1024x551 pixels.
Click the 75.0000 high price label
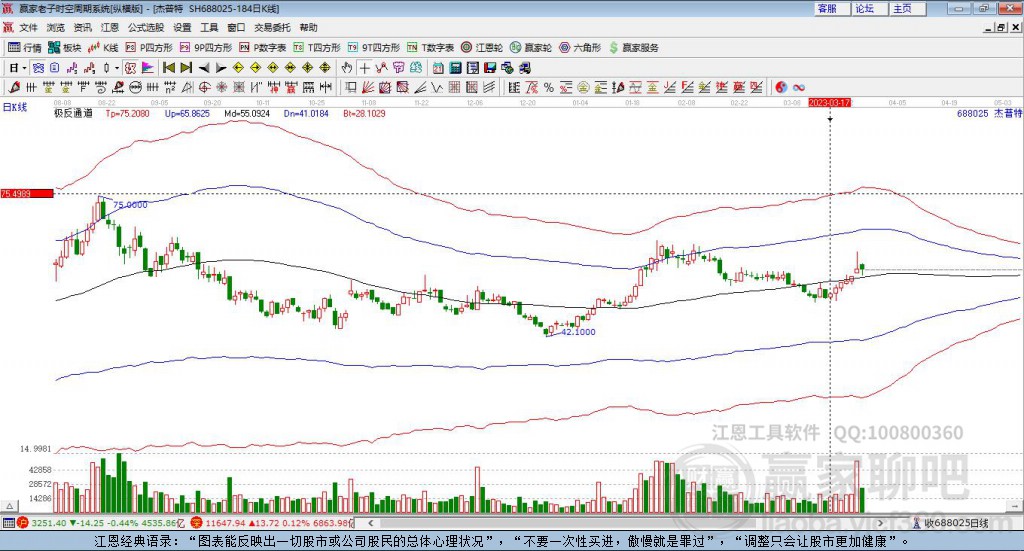(x=130, y=205)
